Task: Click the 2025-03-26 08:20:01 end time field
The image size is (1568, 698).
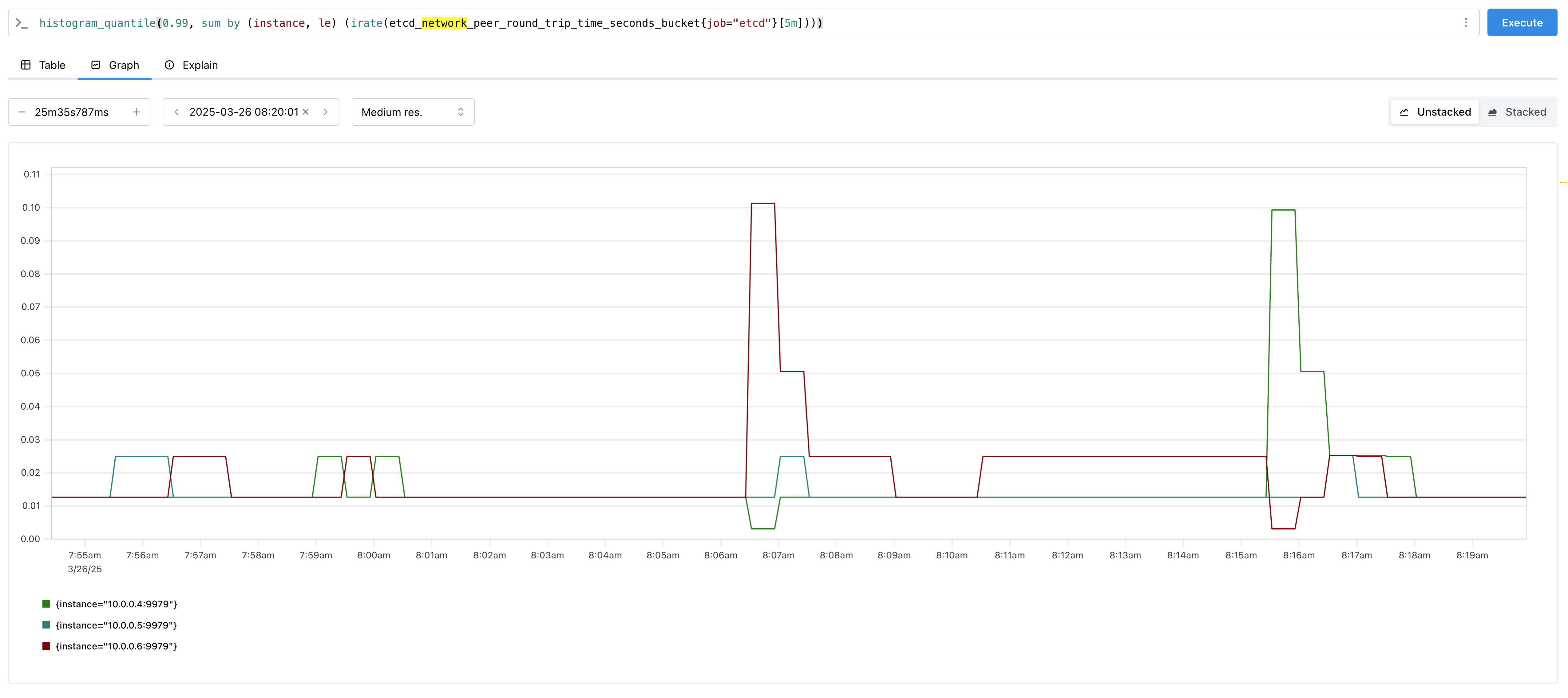Action: (x=244, y=112)
